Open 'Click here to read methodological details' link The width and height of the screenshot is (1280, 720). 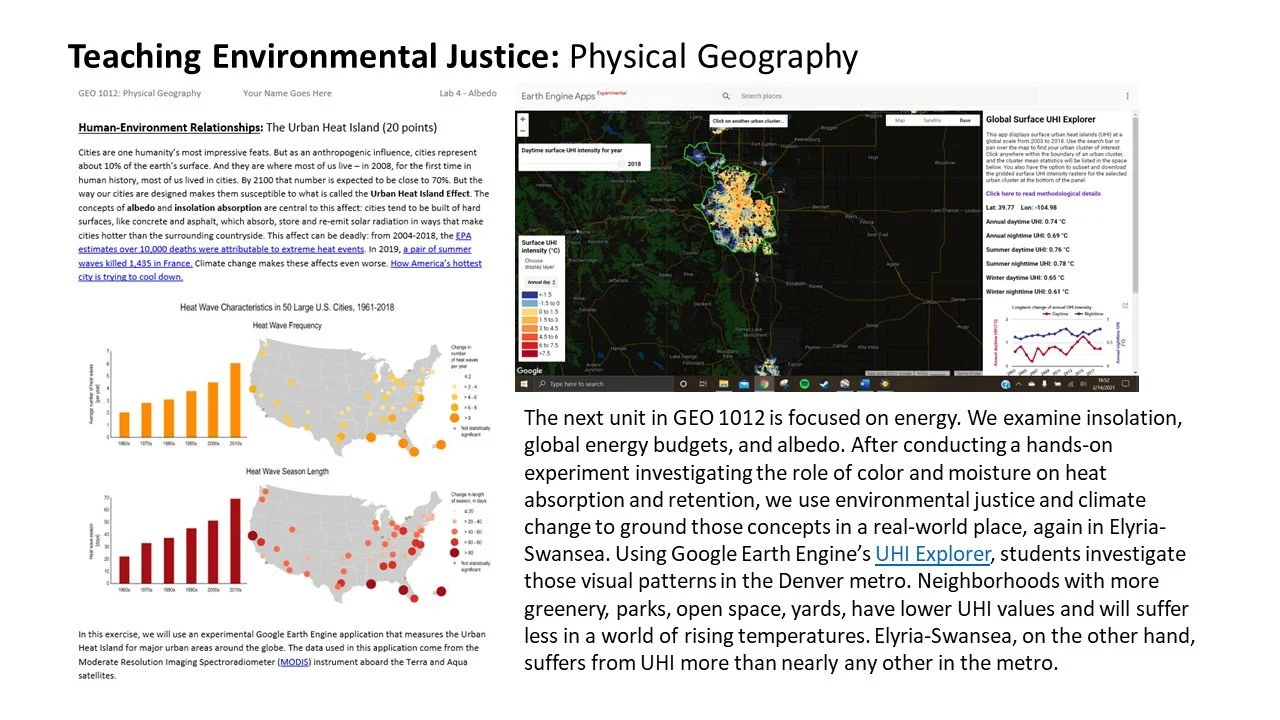click(1043, 193)
